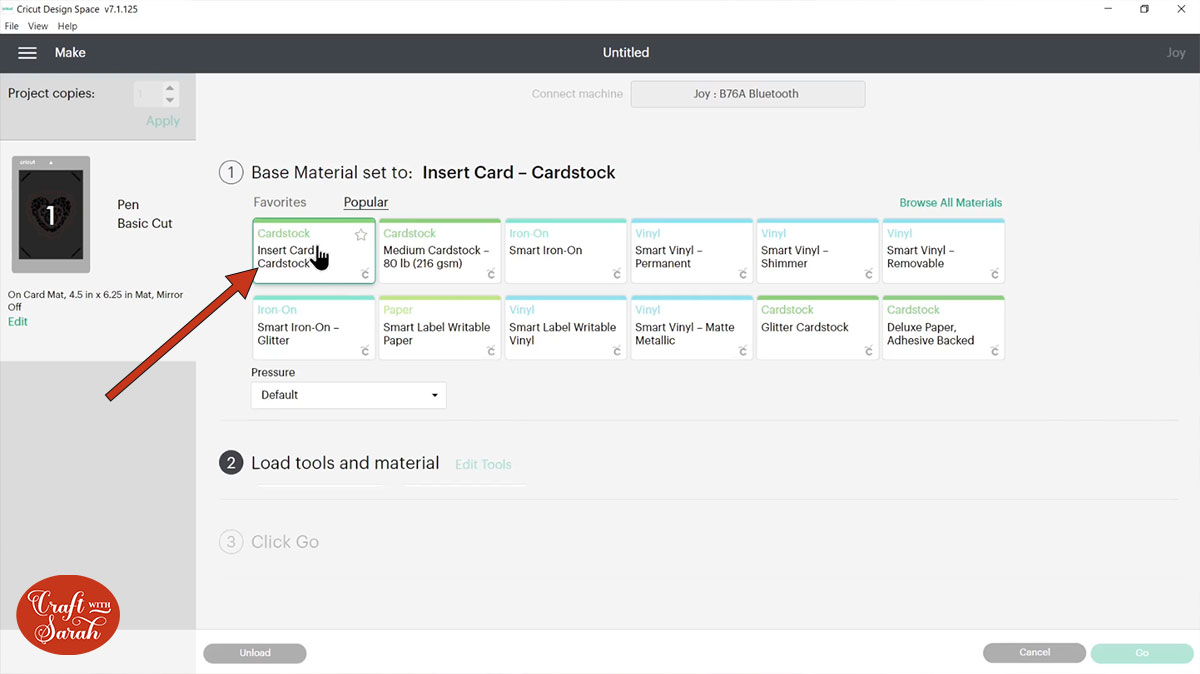Favorite the Insert Card Cardstock material via star
1200x674 pixels.
point(361,234)
